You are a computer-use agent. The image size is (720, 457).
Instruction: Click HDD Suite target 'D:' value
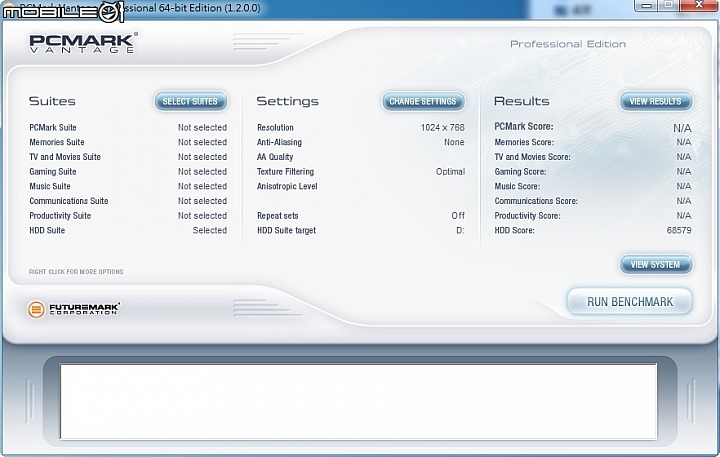pos(460,231)
